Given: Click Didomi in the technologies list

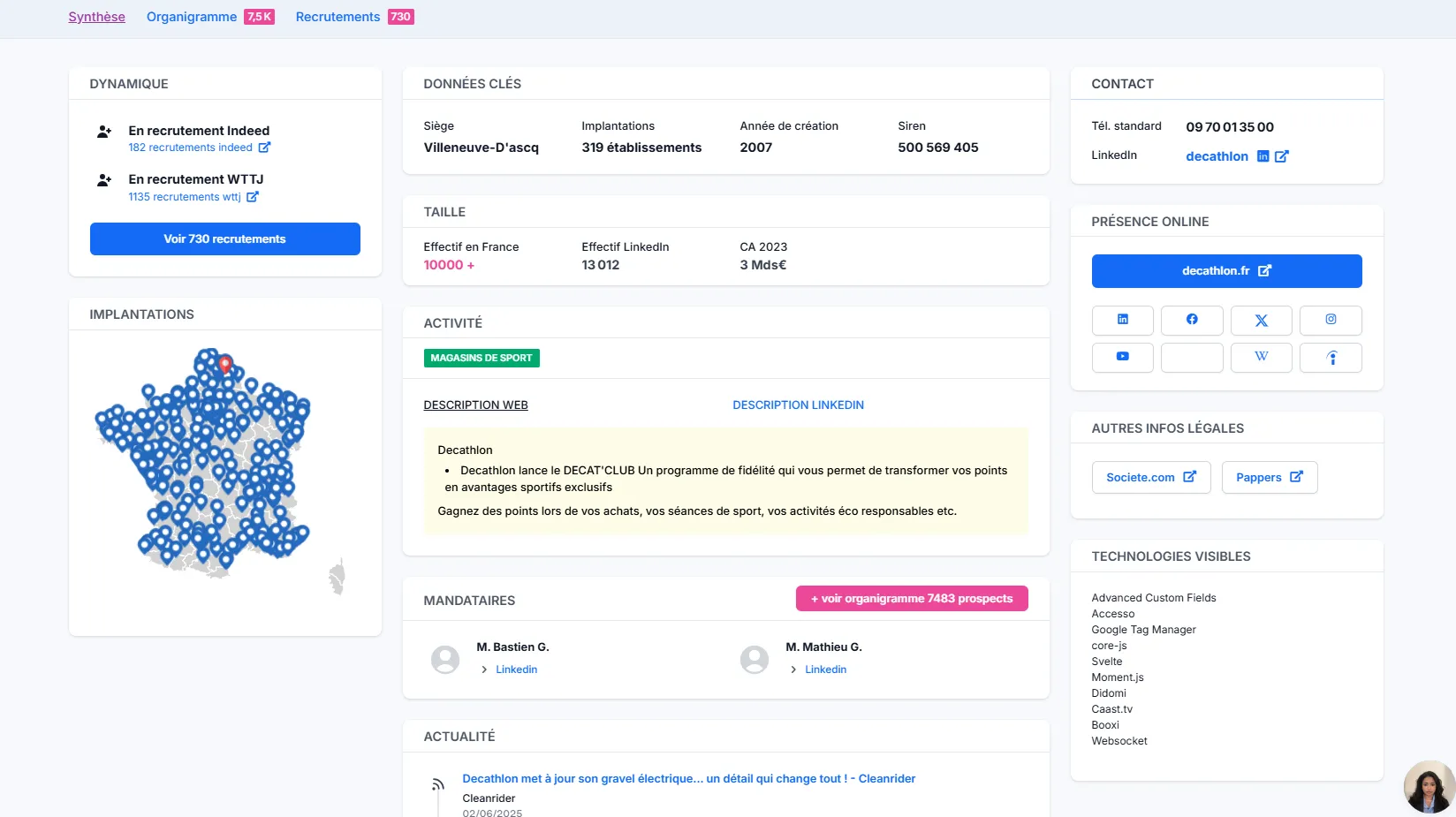Looking at the screenshot, I should pyautogui.click(x=1108, y=693).
